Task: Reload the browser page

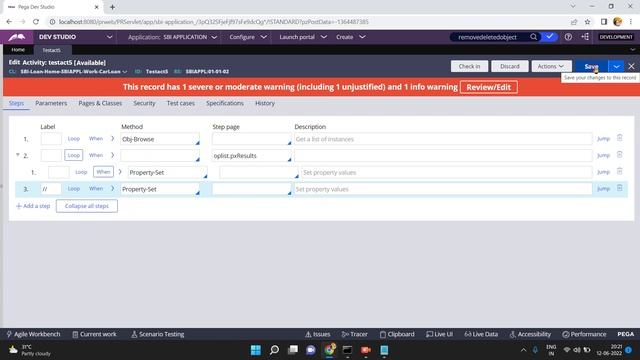Action: tap(36, 22)
